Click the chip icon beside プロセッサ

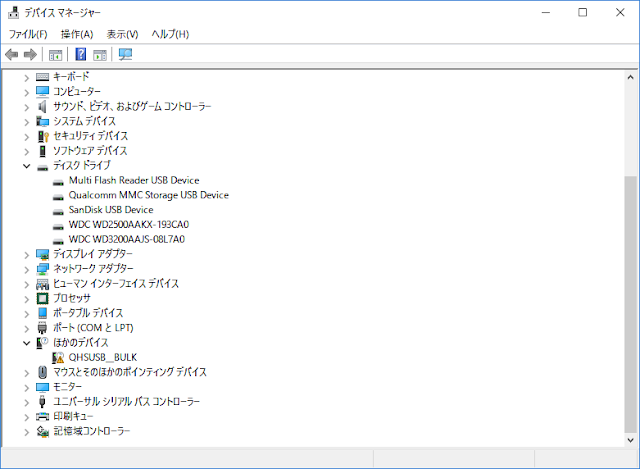coord(42,298)
